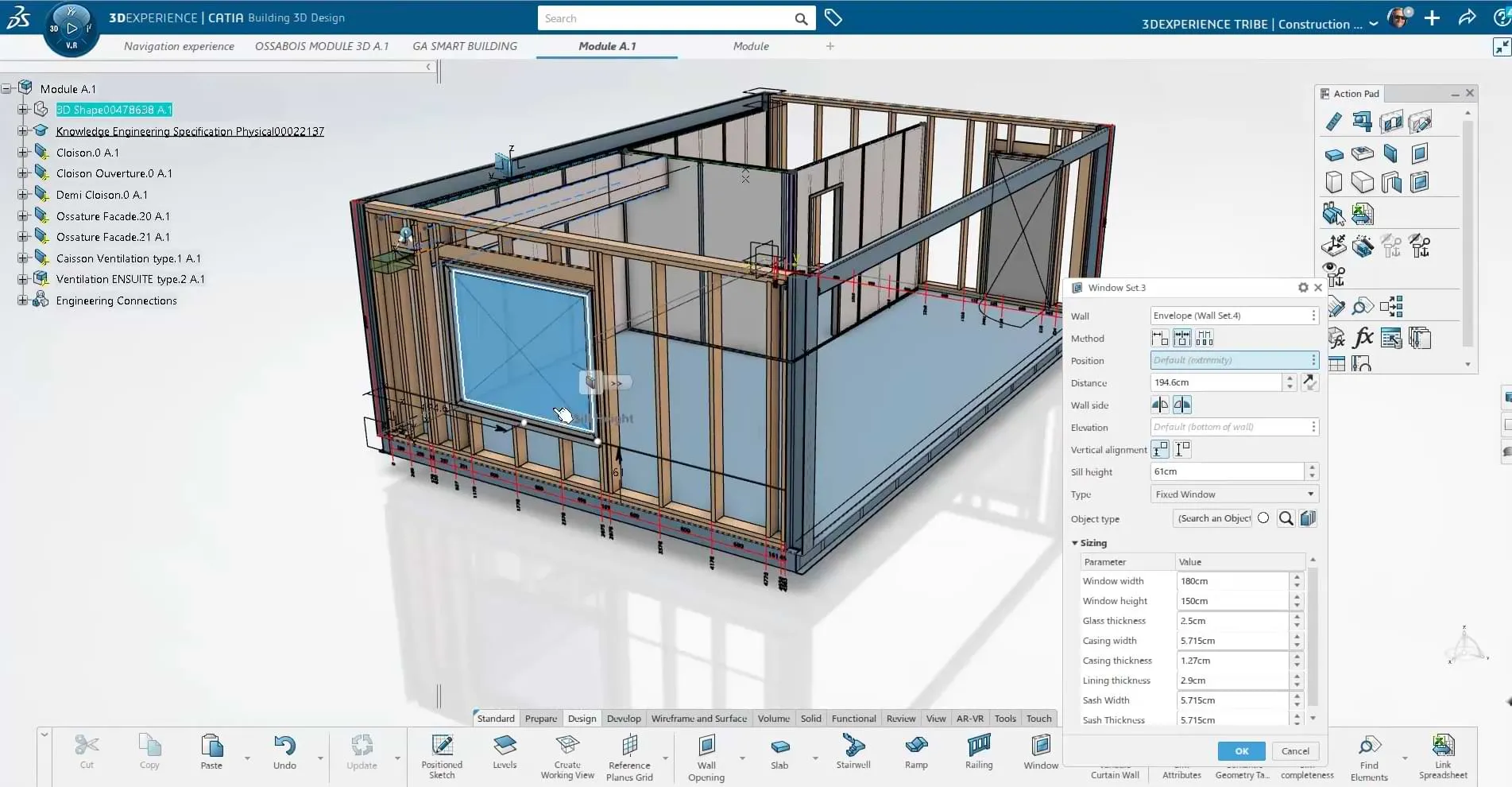Select the Window tool in bottom toolbar
This screenshot has height=787, width=1512.
coord(1041,752)
